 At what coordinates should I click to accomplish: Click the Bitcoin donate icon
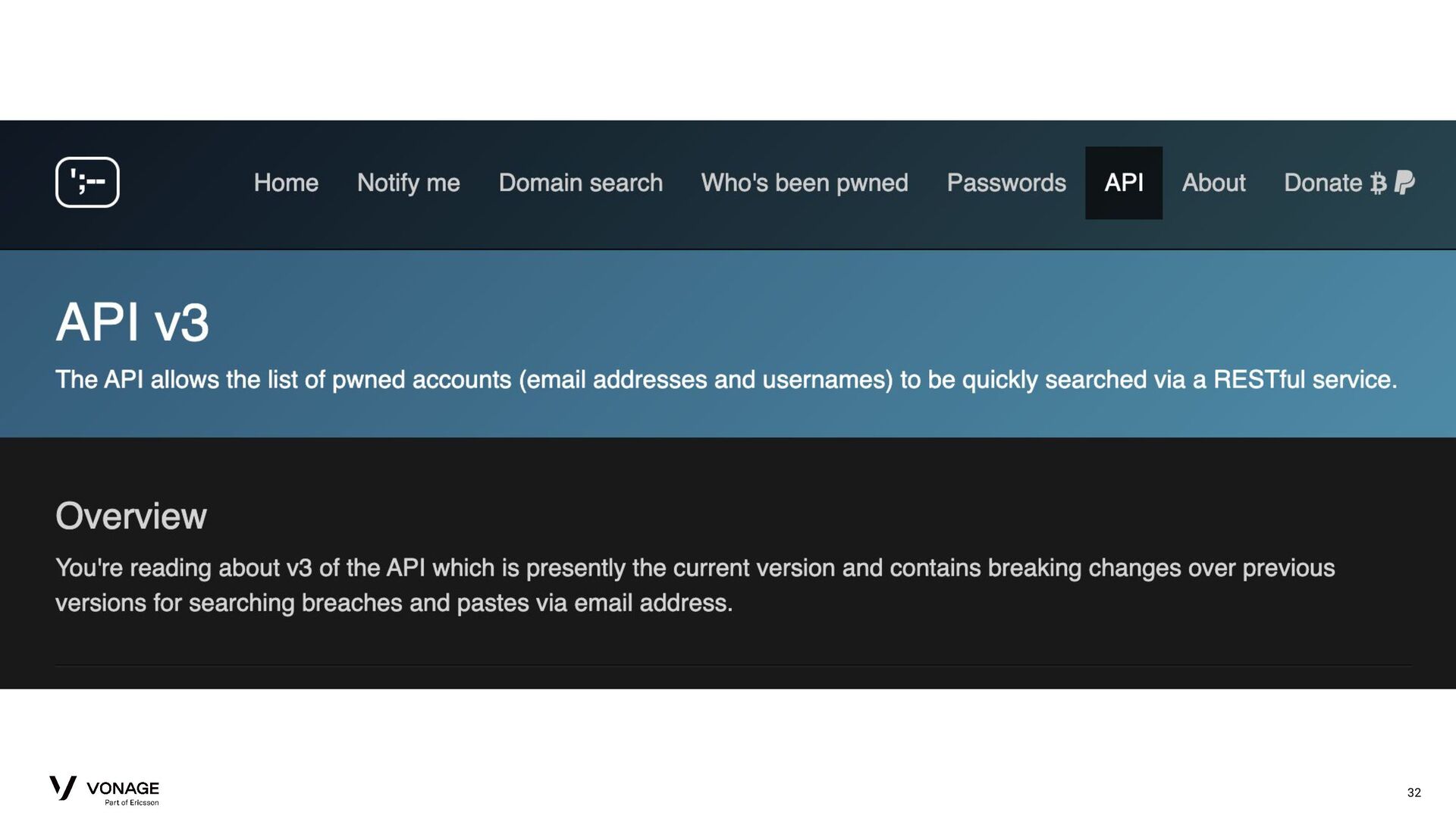pos(1378,183)
